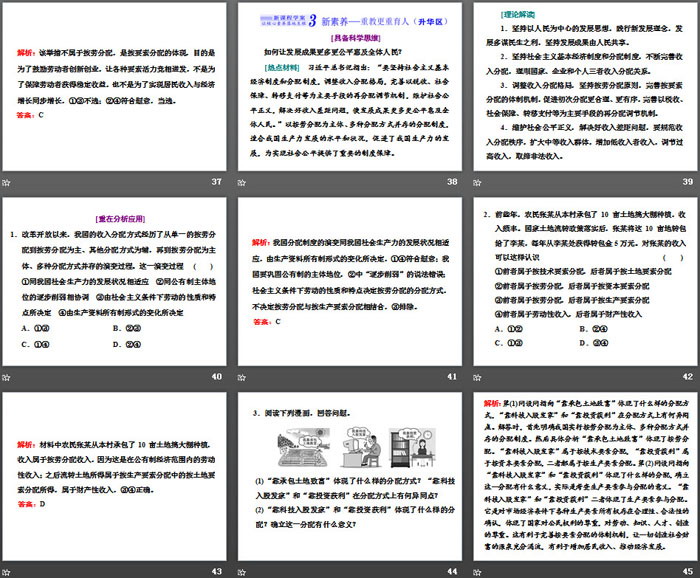Open slide 43 thumbnail with answer D

click(114, 476)
